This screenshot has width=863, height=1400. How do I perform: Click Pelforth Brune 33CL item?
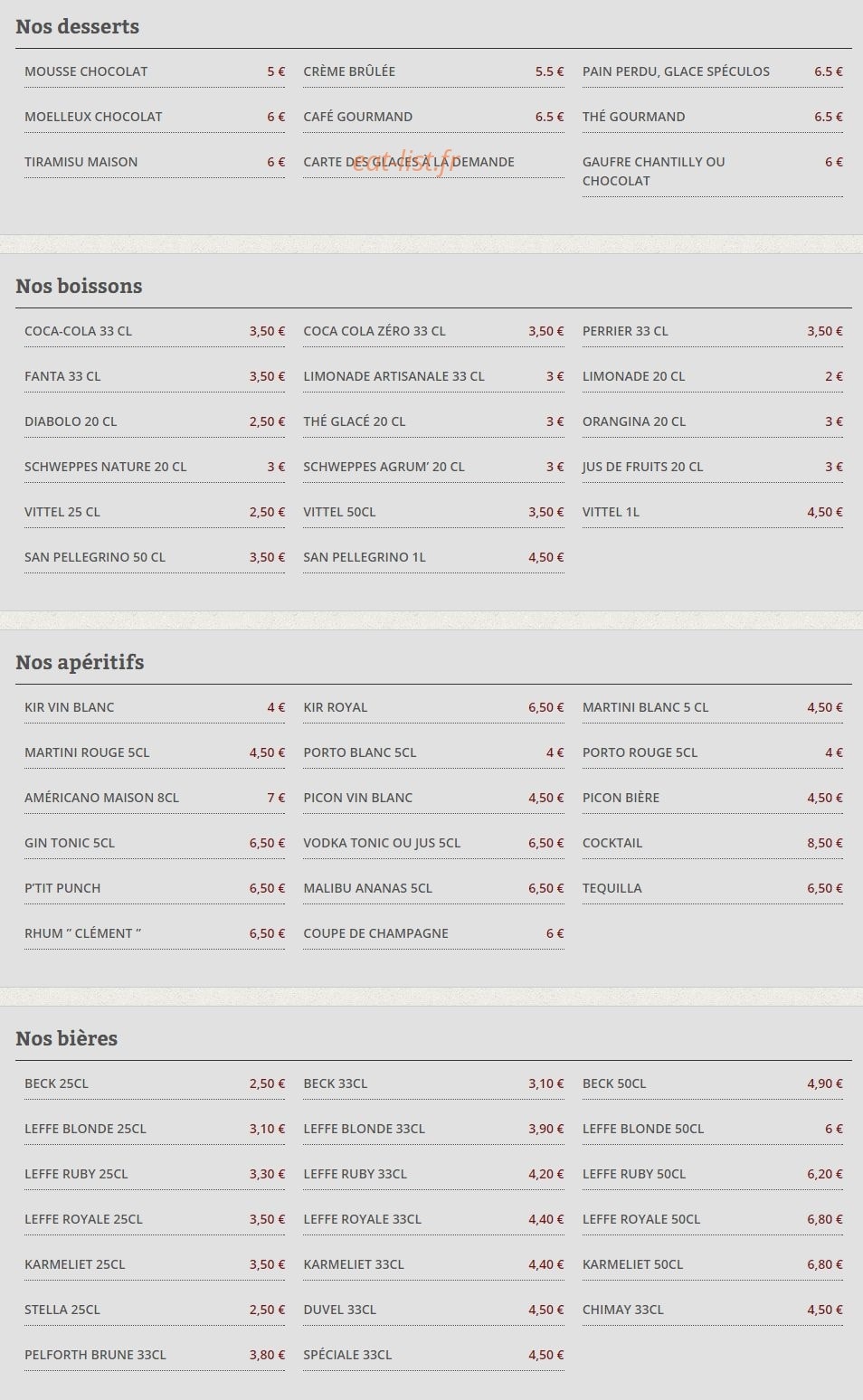155,1355
